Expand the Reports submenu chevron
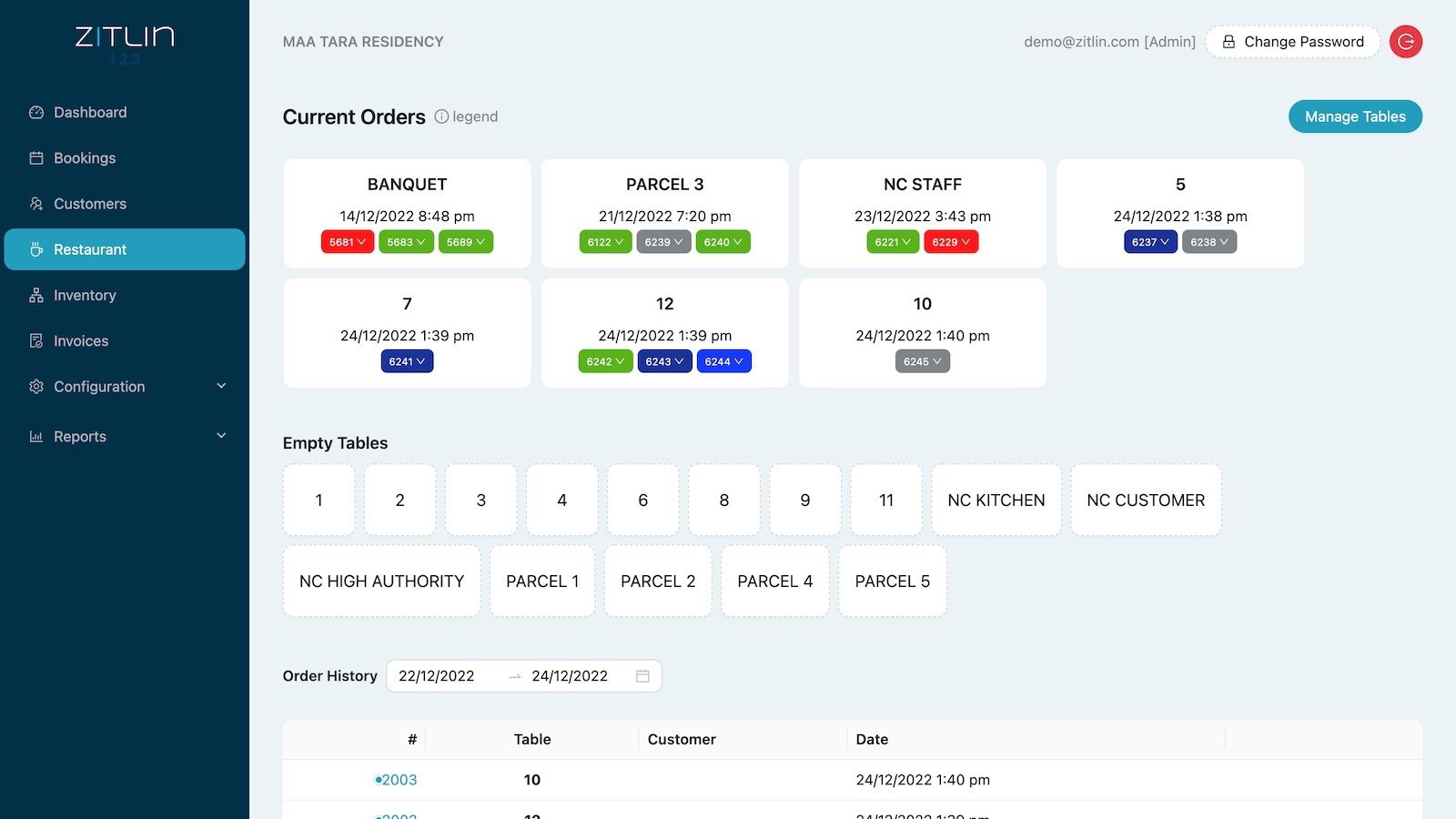Screen dimensions: 1456x819 (221, 437)
